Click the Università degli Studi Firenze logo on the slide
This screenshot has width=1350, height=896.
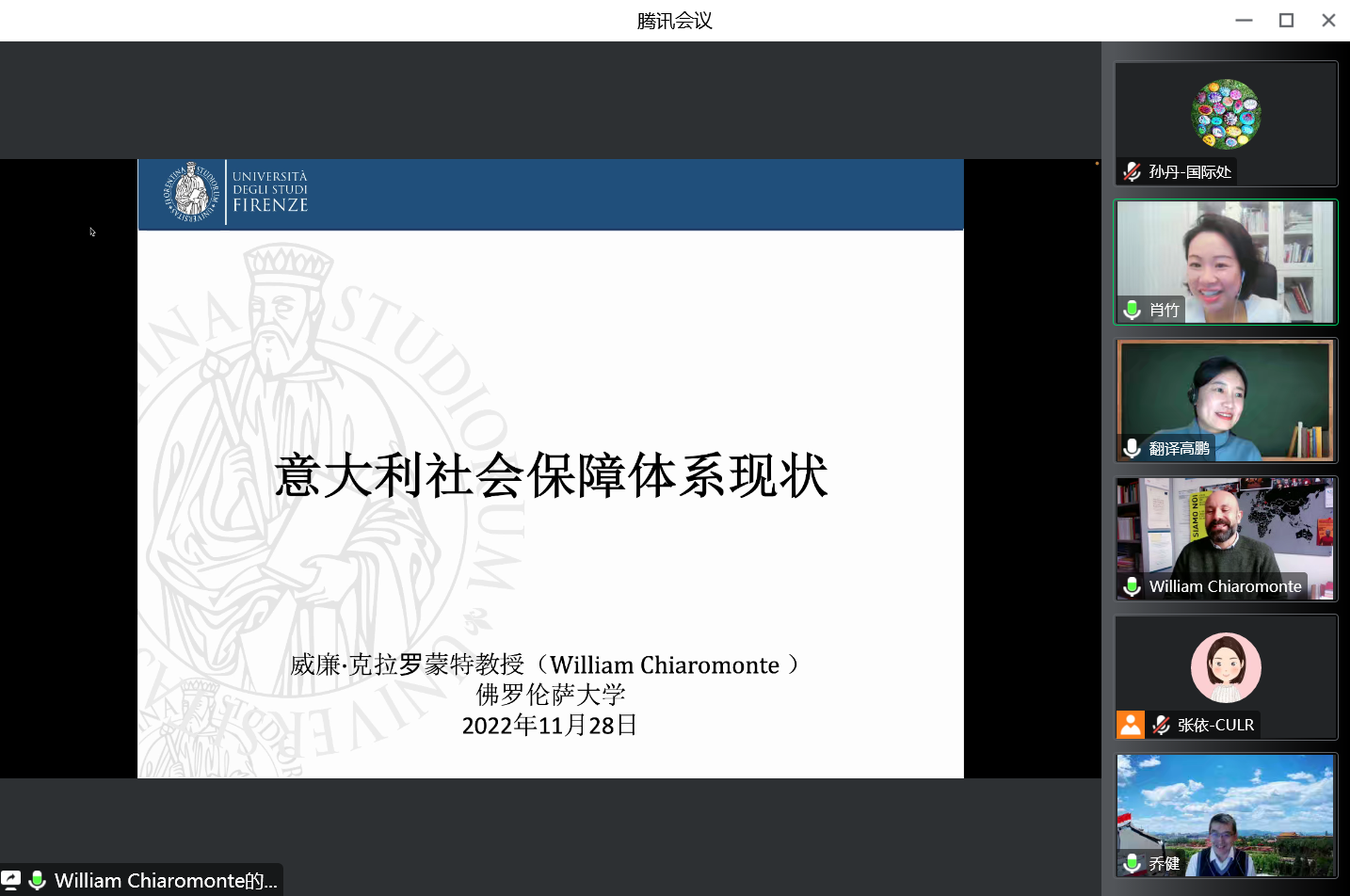[x=237, y=192]
